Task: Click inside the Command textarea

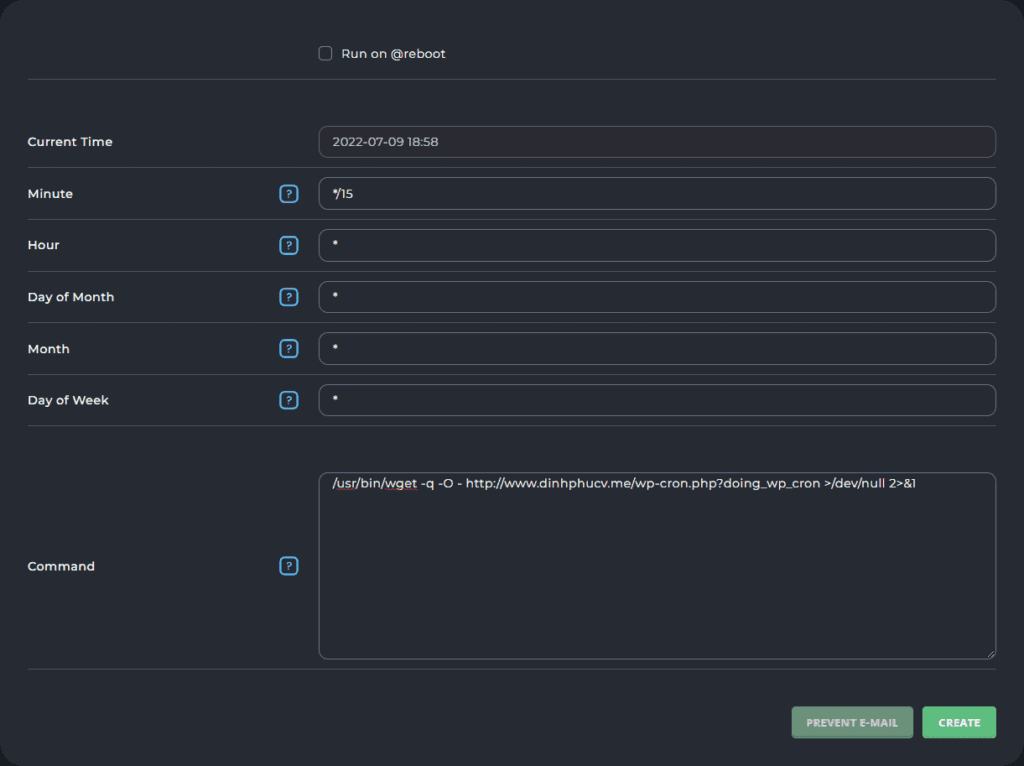Action: [657, 566]
